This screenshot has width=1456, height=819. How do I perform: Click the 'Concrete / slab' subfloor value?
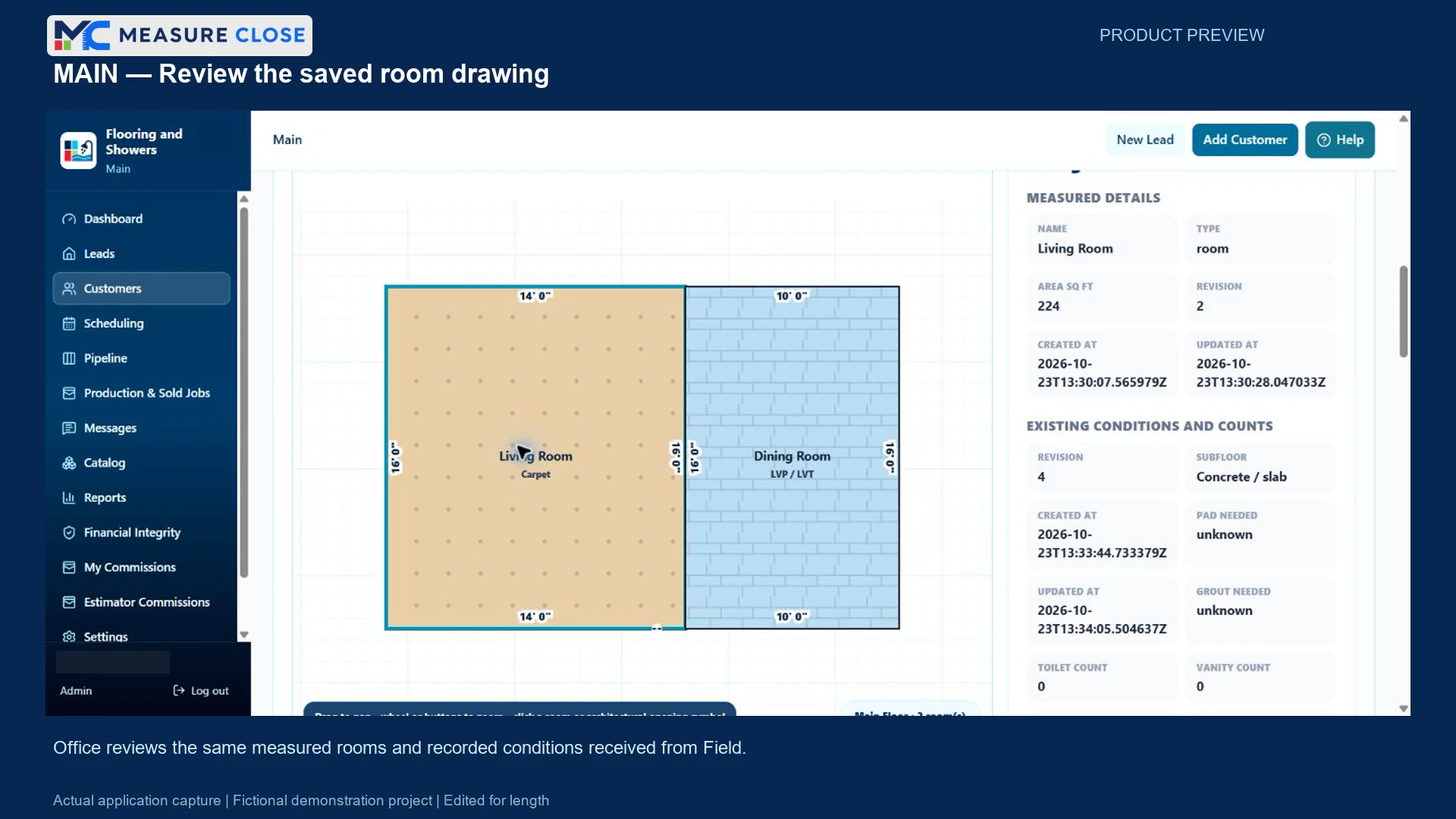(x=1241, y=477)
